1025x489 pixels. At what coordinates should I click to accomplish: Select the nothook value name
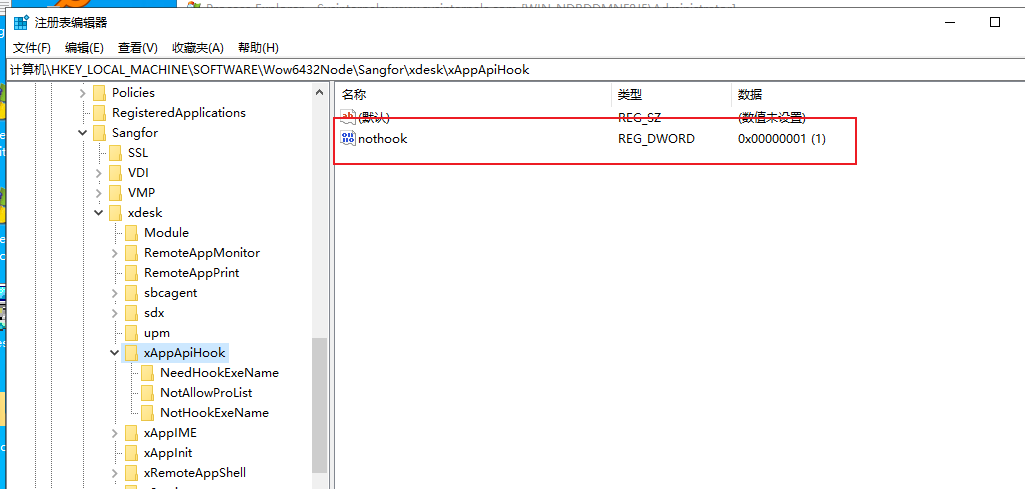click(x=383, y=139)
